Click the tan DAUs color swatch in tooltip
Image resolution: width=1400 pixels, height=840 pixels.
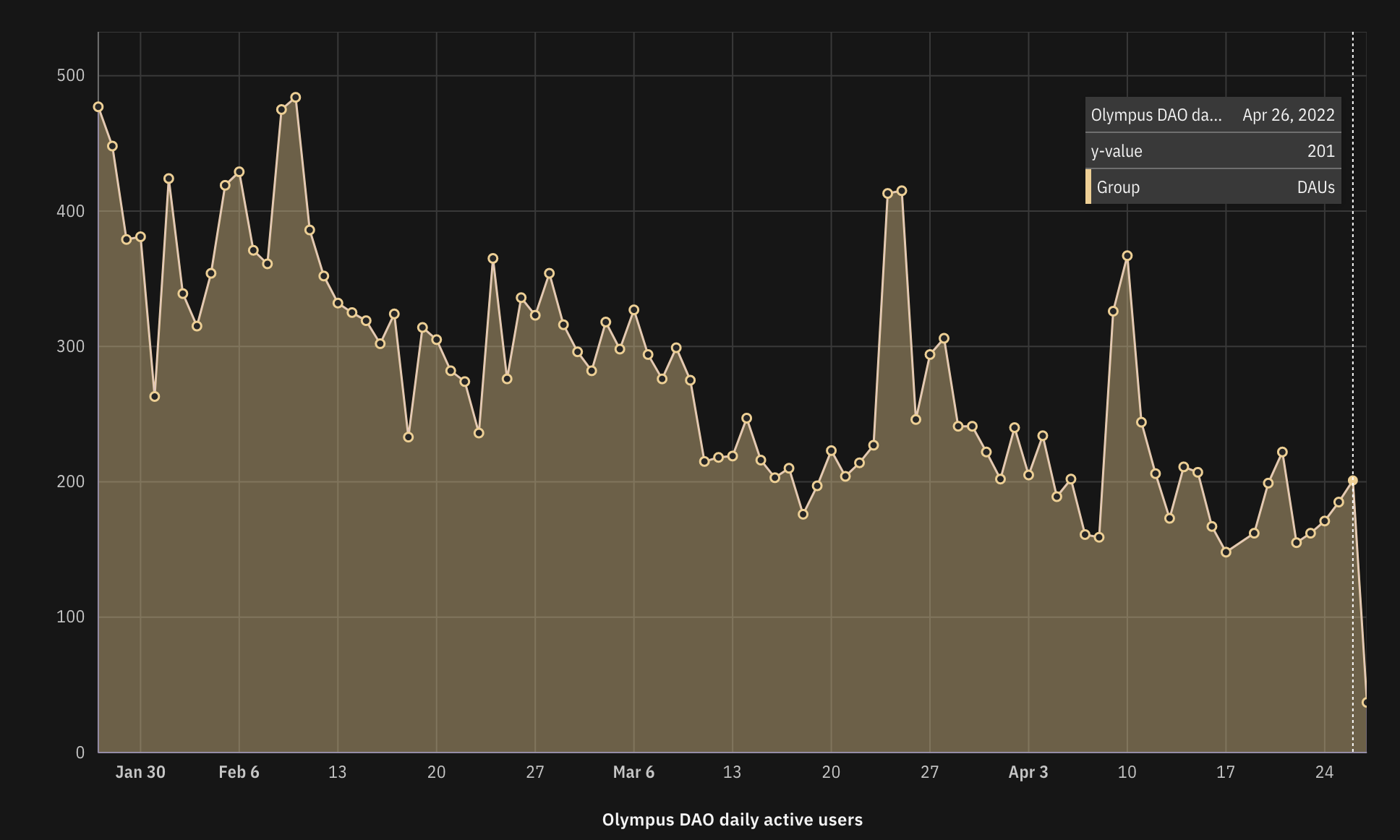coord(1088,187)
